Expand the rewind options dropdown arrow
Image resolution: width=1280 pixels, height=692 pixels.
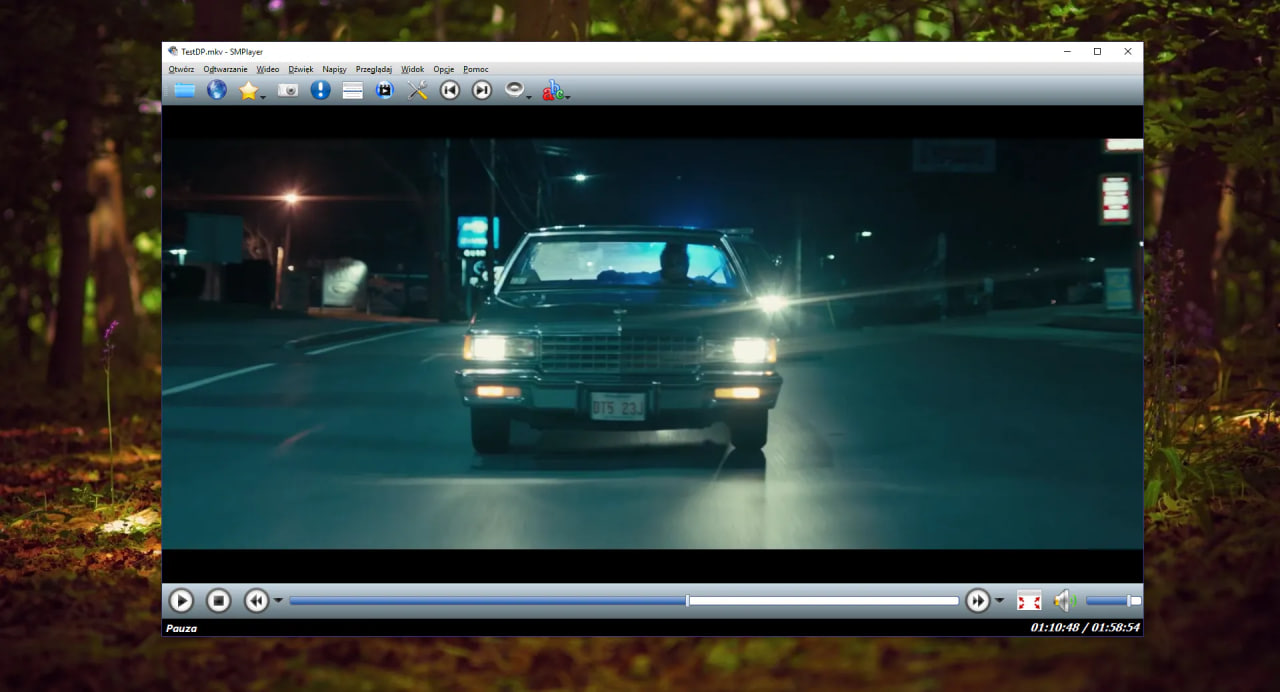click(x=278, y=601)
